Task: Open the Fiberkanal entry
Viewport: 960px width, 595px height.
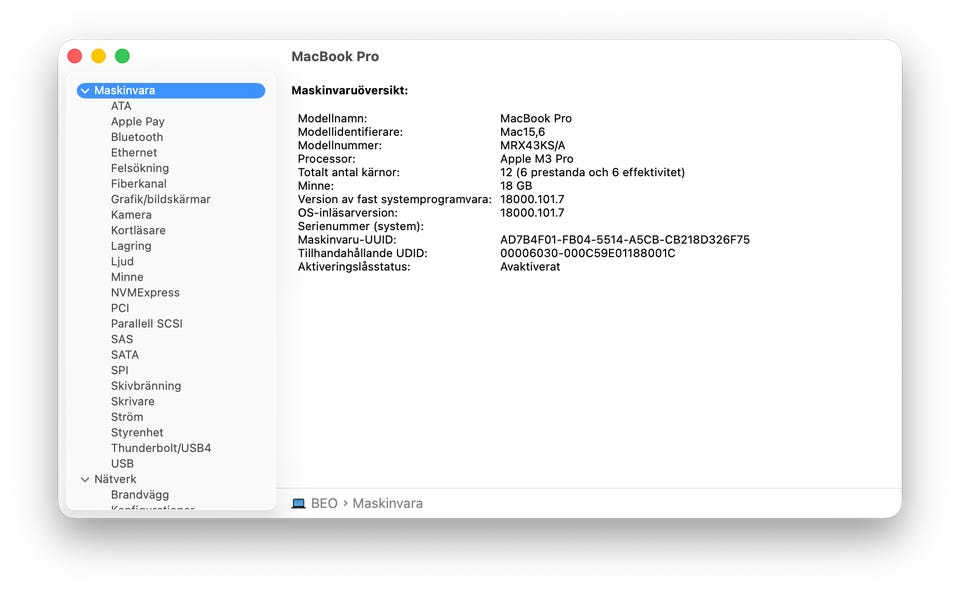Action: tap(138, 184)
